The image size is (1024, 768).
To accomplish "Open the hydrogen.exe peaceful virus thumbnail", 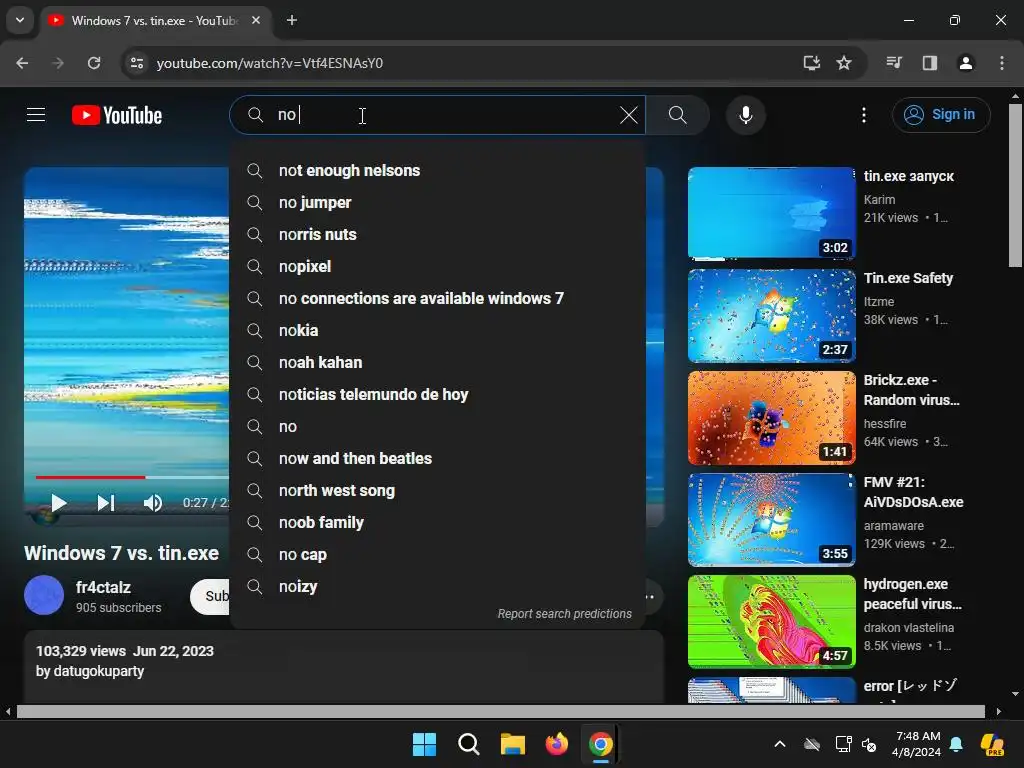I will click(x=771, y=621).
